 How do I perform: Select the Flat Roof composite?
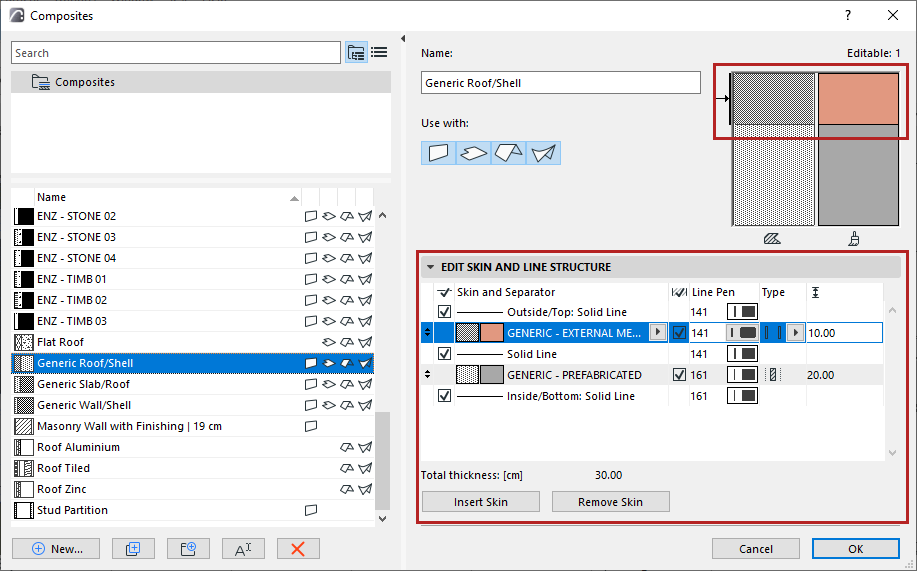pyautogui.click(x=192, y=342)
